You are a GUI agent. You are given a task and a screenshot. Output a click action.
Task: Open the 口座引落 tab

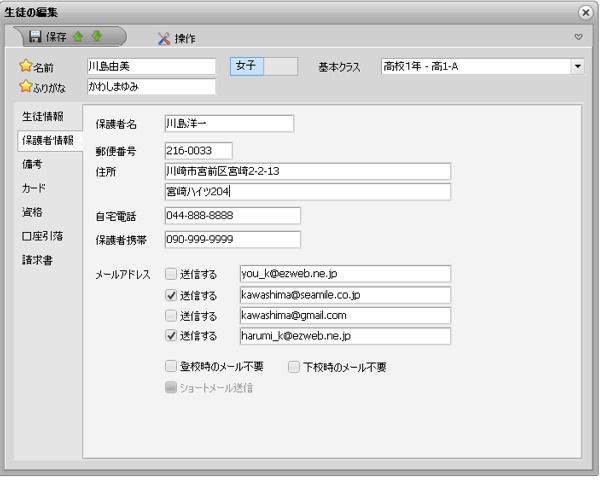(42, 236)
